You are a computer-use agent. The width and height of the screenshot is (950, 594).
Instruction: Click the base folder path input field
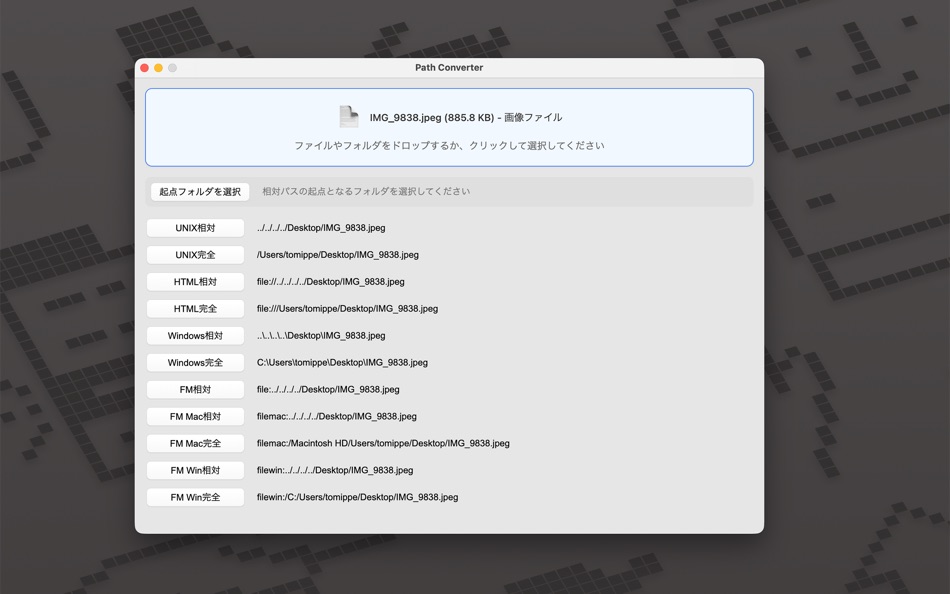pyautogui.click(x=500, y=191)
